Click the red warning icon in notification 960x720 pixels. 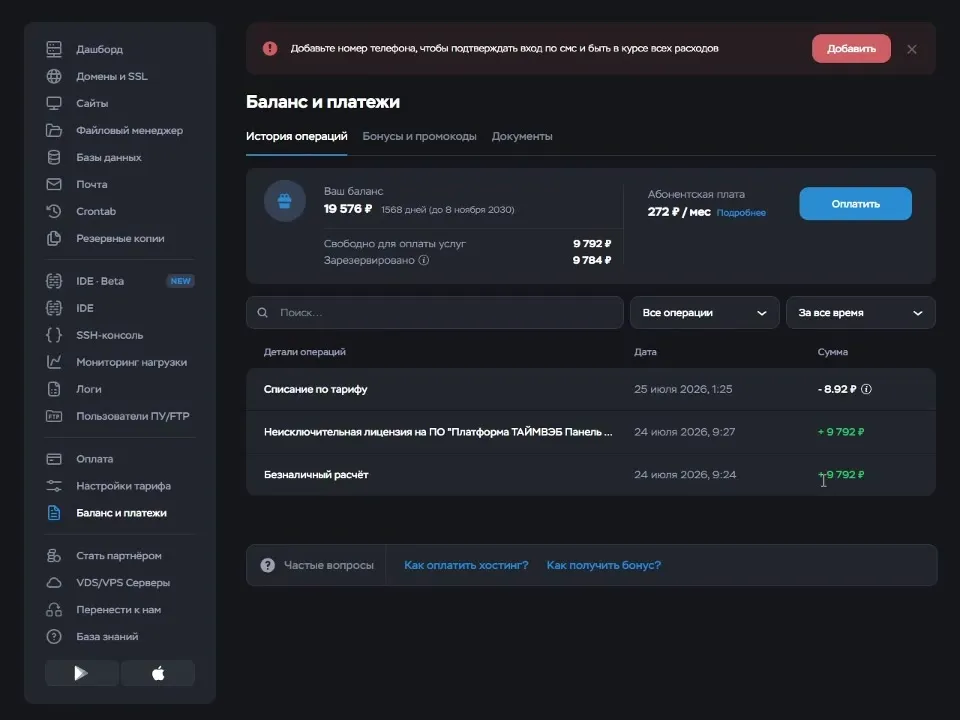270,48
